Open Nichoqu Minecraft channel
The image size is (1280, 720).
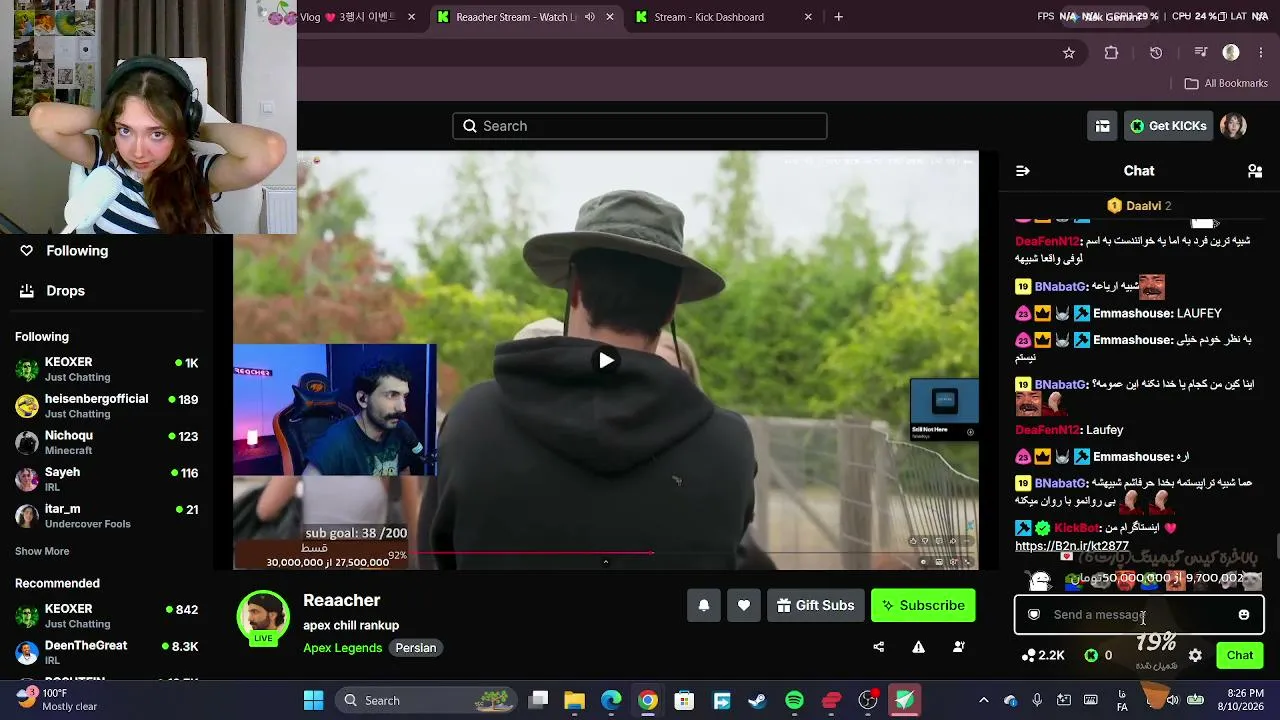(107, 443)
